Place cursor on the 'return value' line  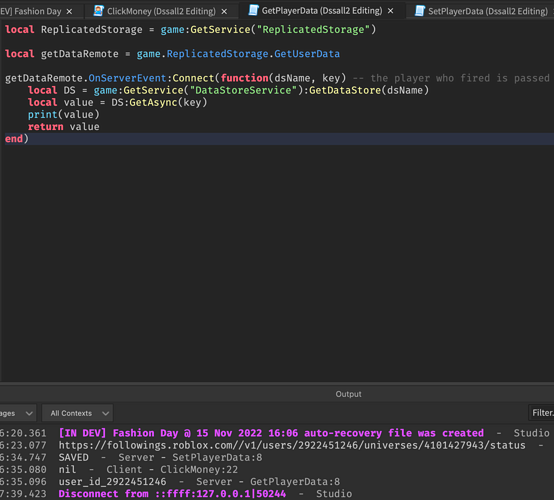pos(64,127)
